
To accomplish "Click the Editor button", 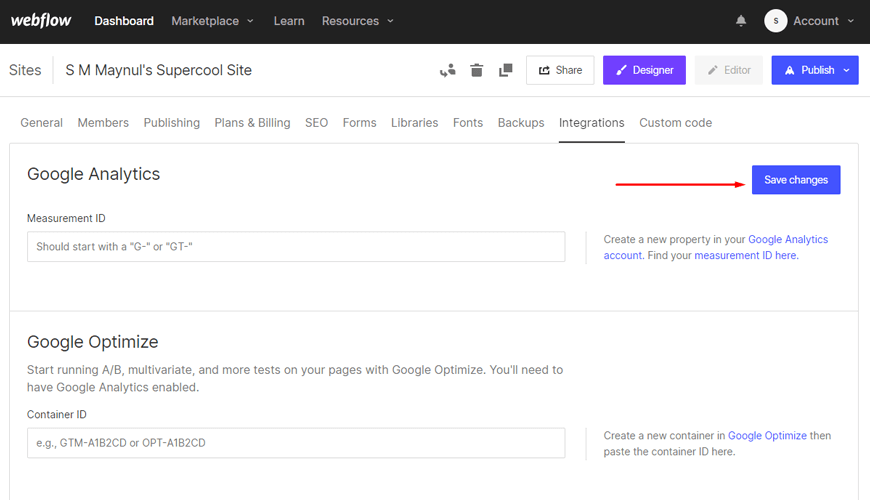I will [x=729, y=70].
